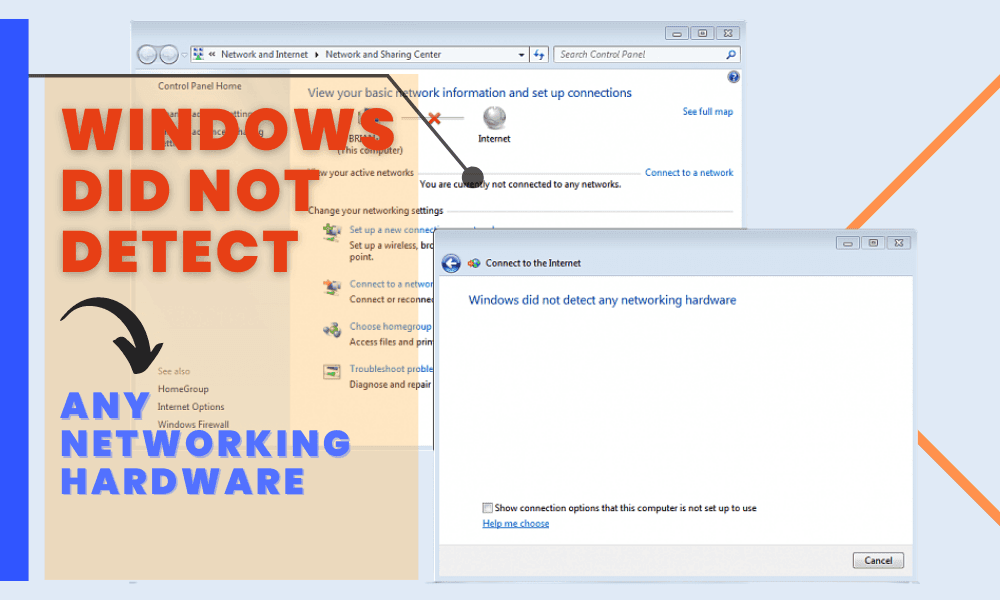The image size is (1000, 600).
Task: Click 'Network and Sharing Center' breadcrumb
Action: (383, 55)
